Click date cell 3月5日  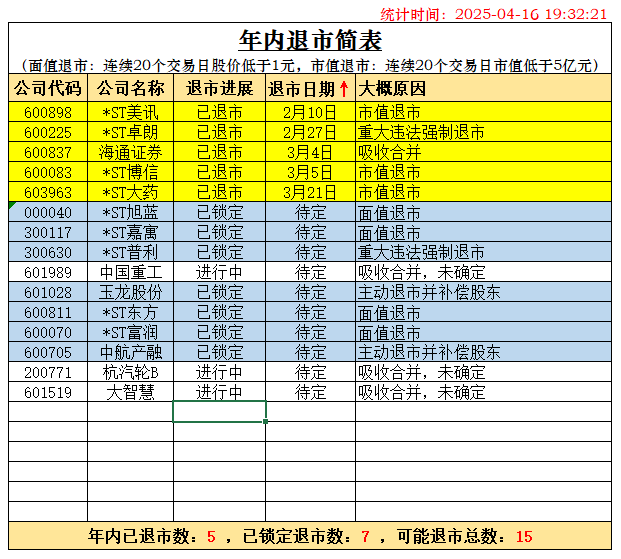tap(310, 172)
